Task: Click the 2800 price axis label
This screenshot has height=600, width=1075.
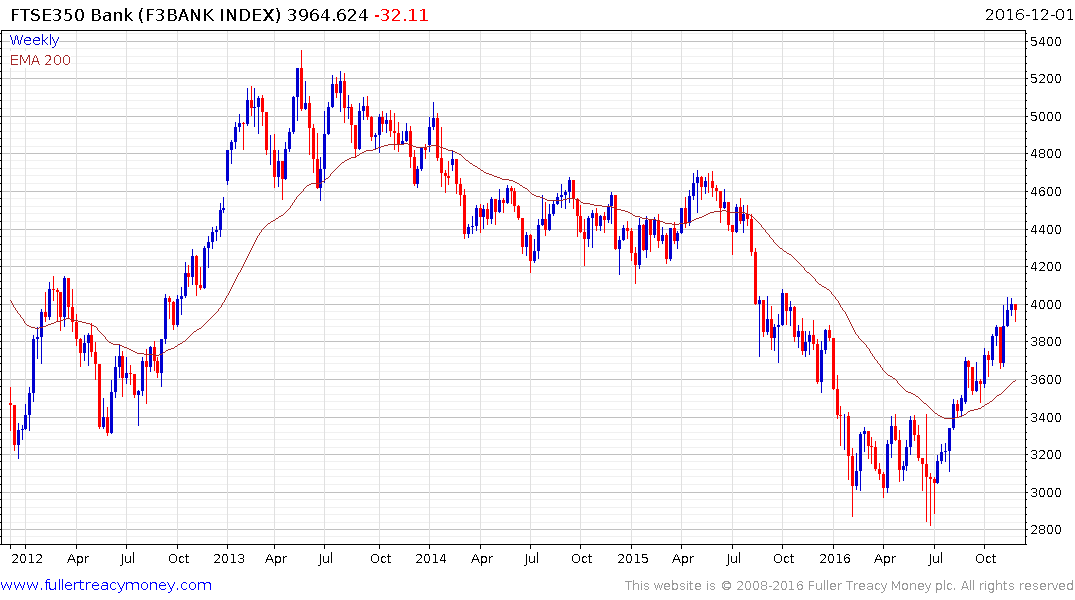Action: 1046,530
